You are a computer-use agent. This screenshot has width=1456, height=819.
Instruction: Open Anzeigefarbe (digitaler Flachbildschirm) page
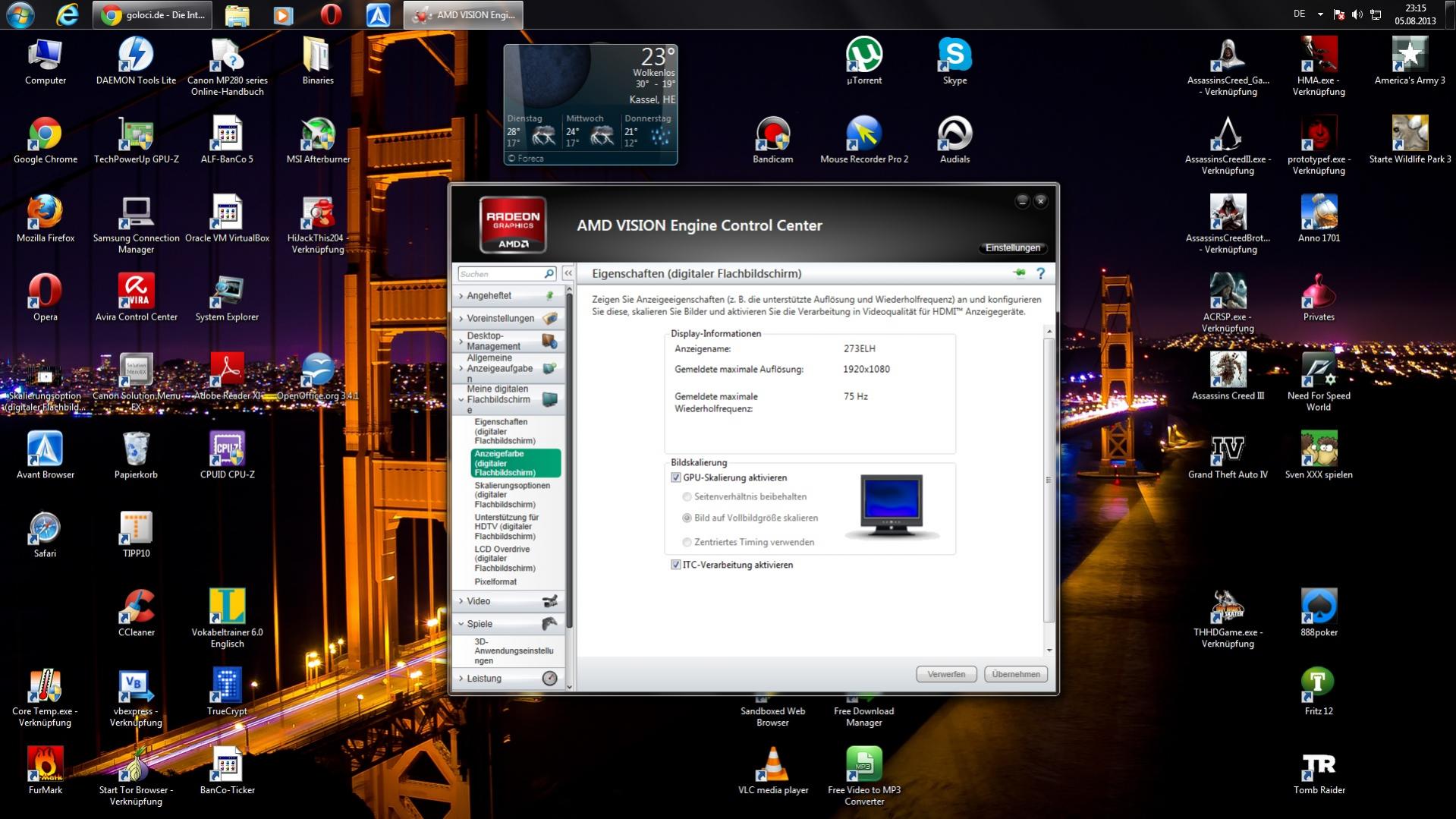click(516, 463)
